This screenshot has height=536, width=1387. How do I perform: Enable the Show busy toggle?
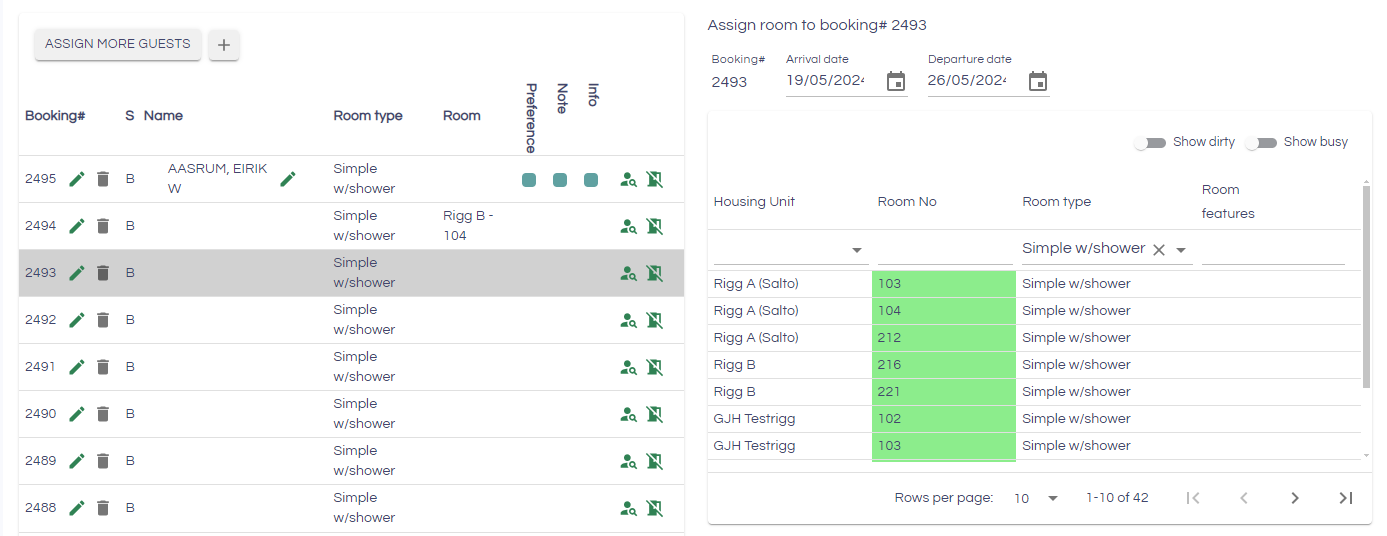coord(1261,143)
